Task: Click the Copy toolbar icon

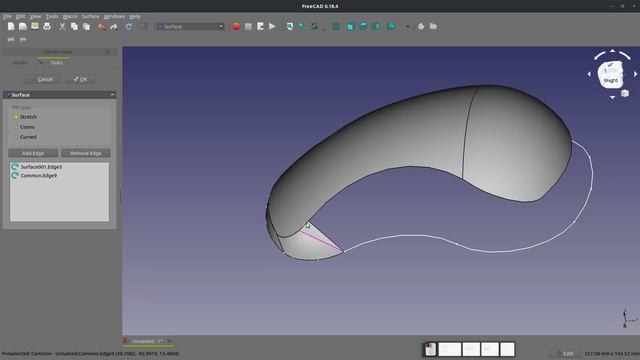Action: [x=74, y=27]
